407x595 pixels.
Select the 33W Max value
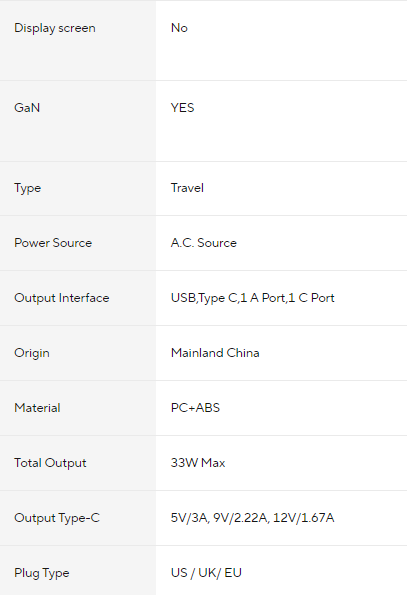click(198, 463)
